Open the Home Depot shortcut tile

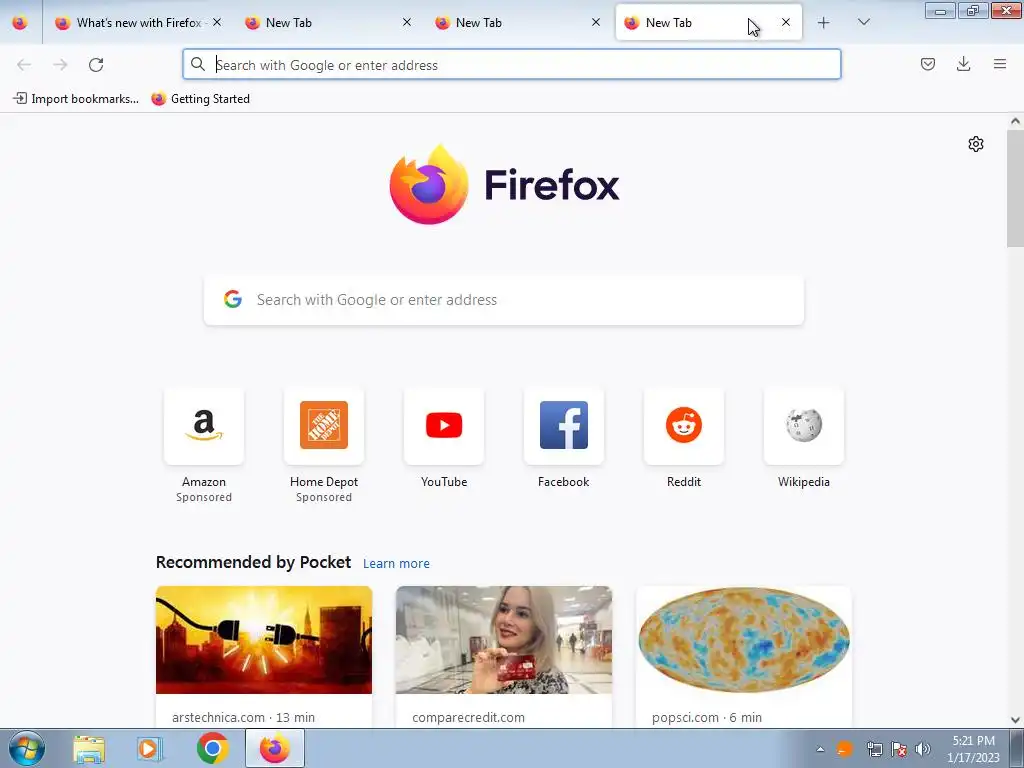324,426
